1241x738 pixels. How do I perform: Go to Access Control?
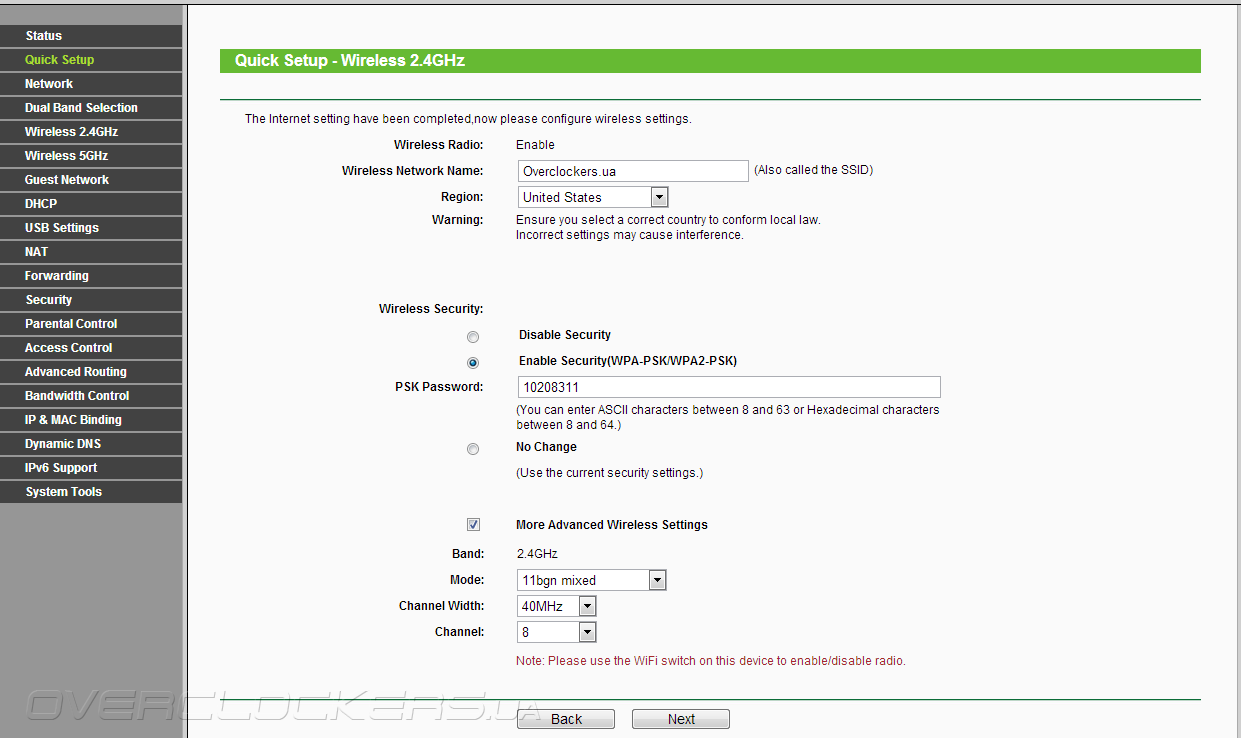tap(91, 348)
